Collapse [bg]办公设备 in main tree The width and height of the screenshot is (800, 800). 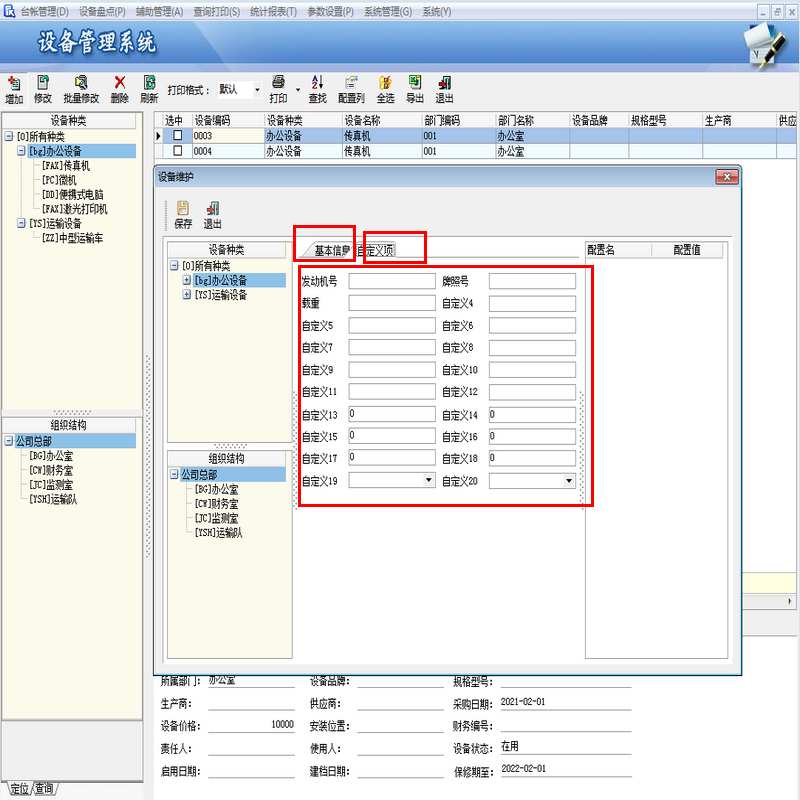pos(21,151)
